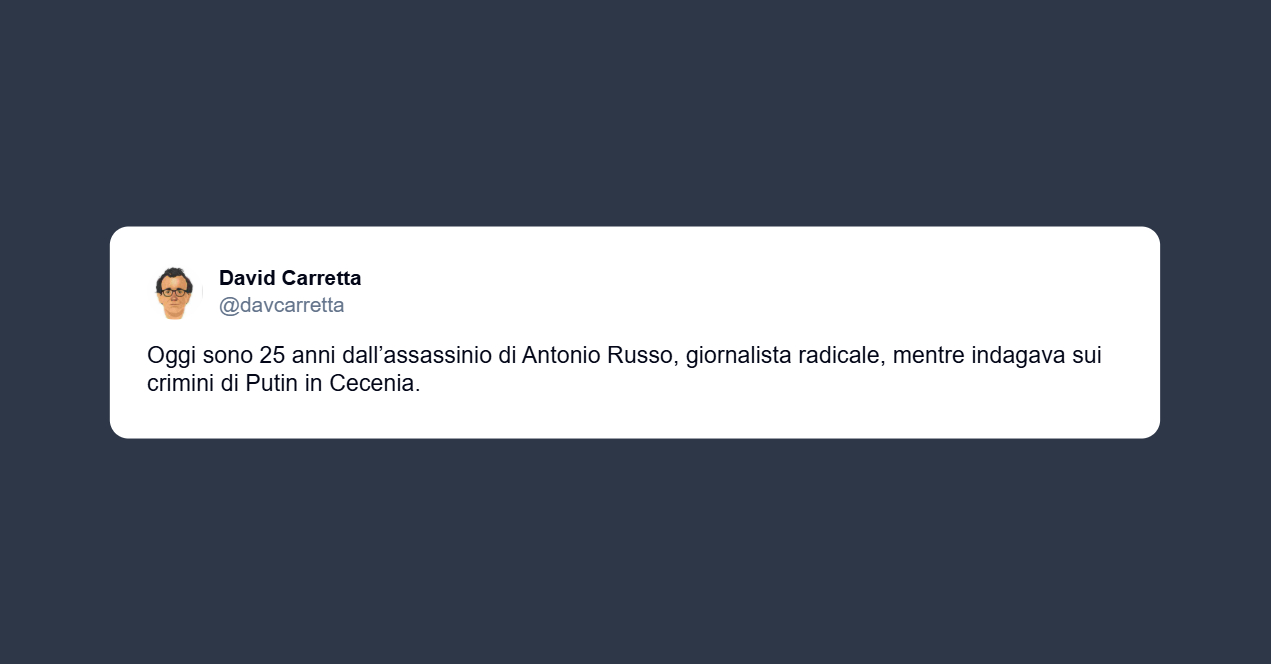Click David Carretta's profile avatar

pos(174,292)
